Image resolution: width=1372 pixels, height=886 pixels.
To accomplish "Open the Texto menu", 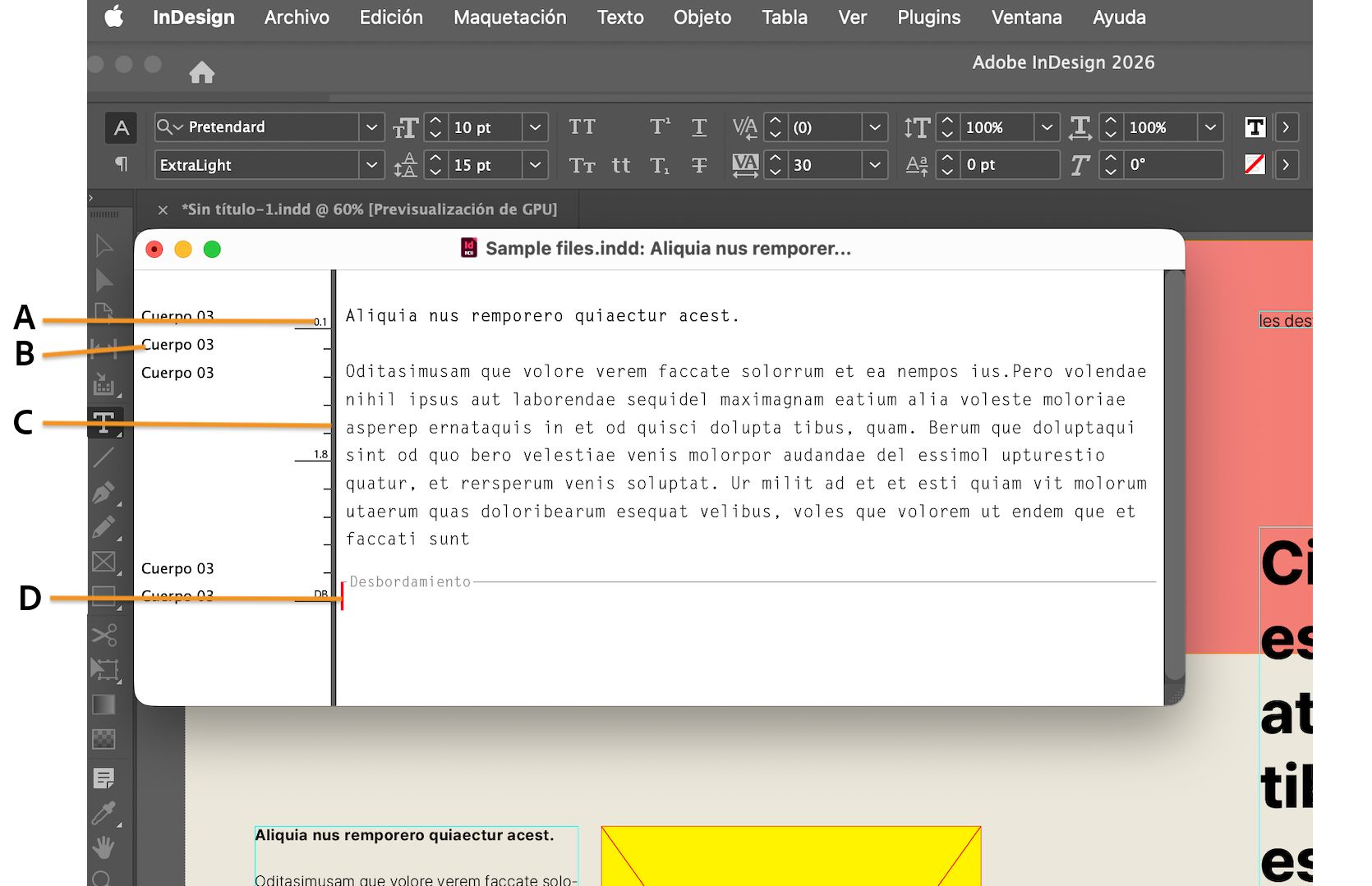I will click(620, 17).
